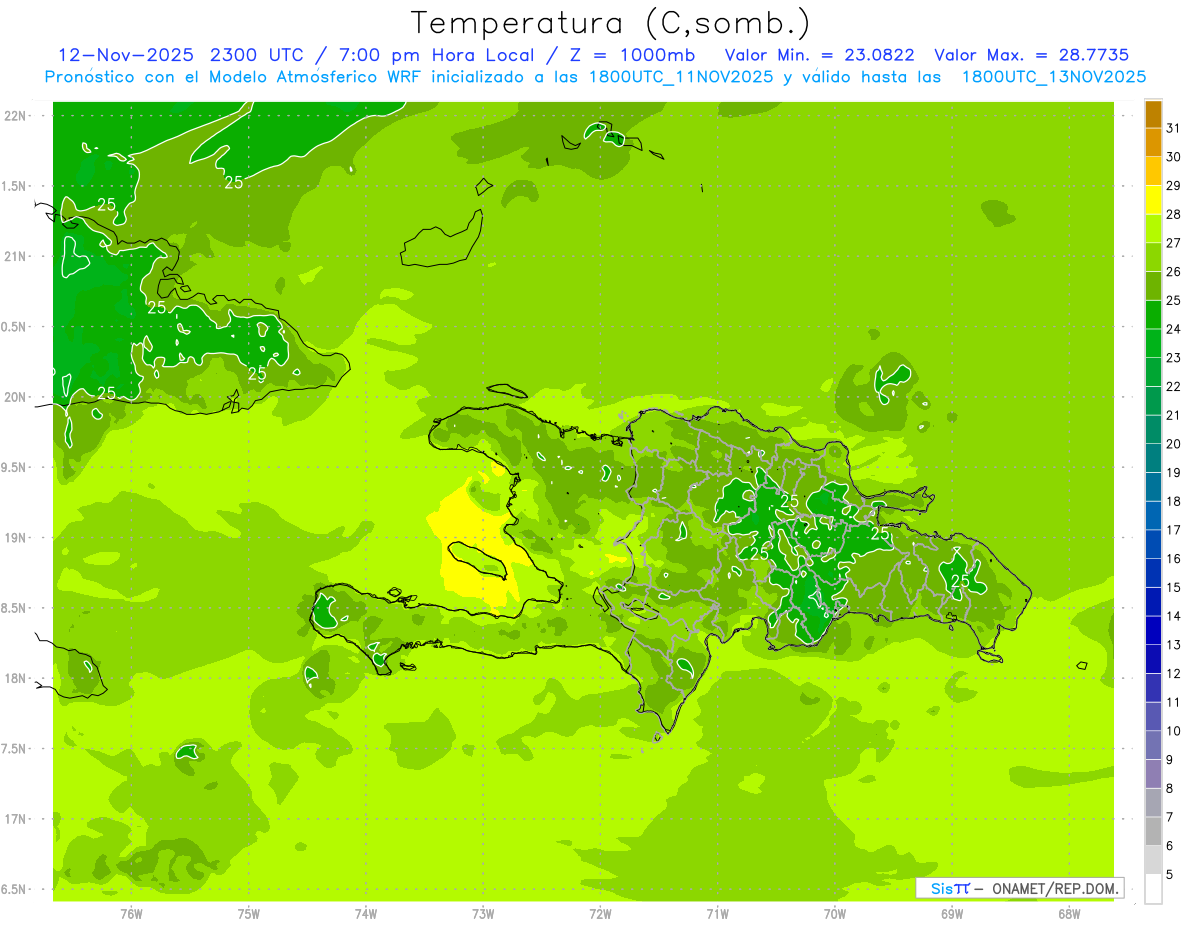Click the "73W" longitude label
1200x927 pixels.
(483, 914)
